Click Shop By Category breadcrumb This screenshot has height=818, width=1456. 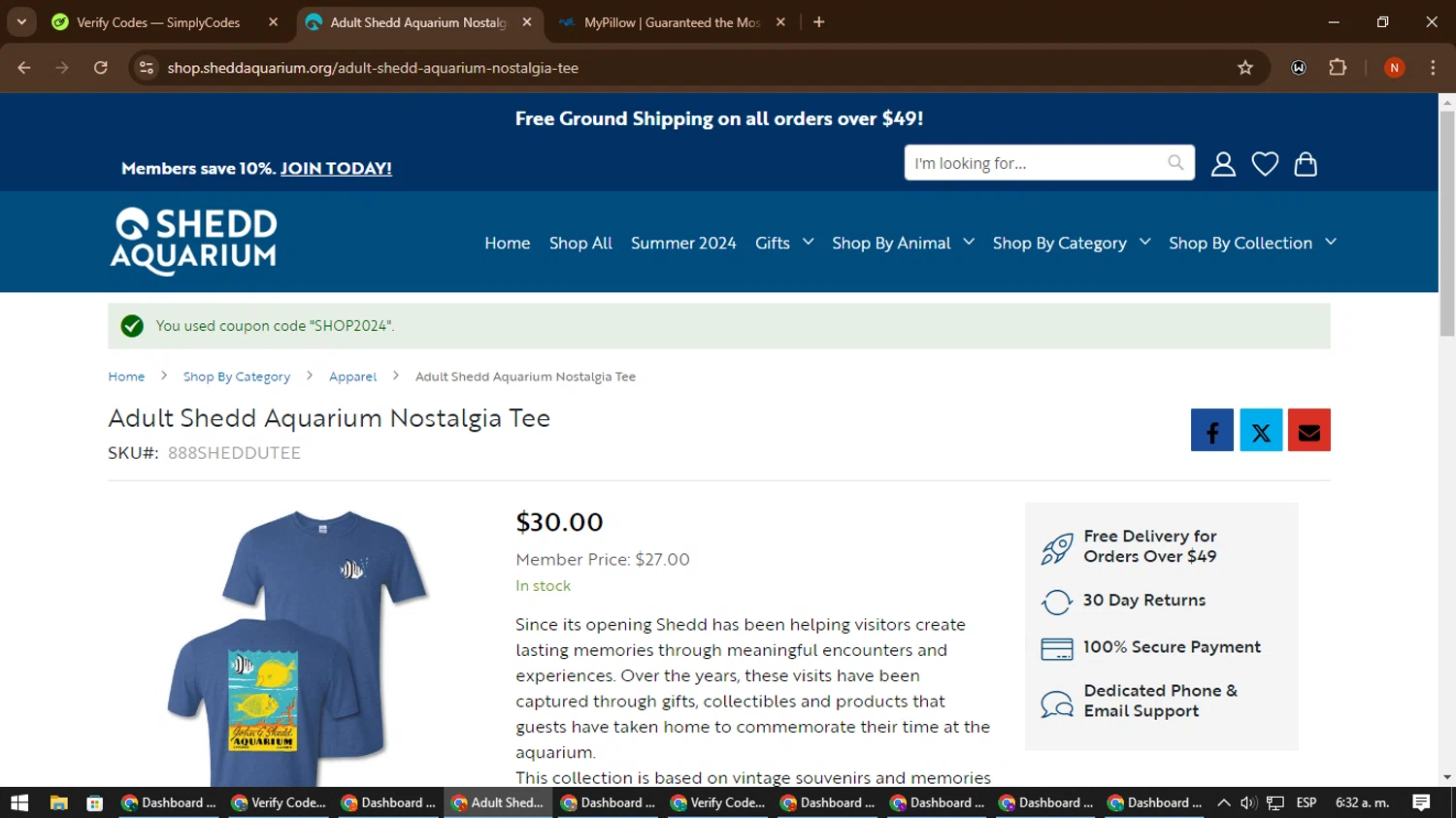tap(237, 376)
